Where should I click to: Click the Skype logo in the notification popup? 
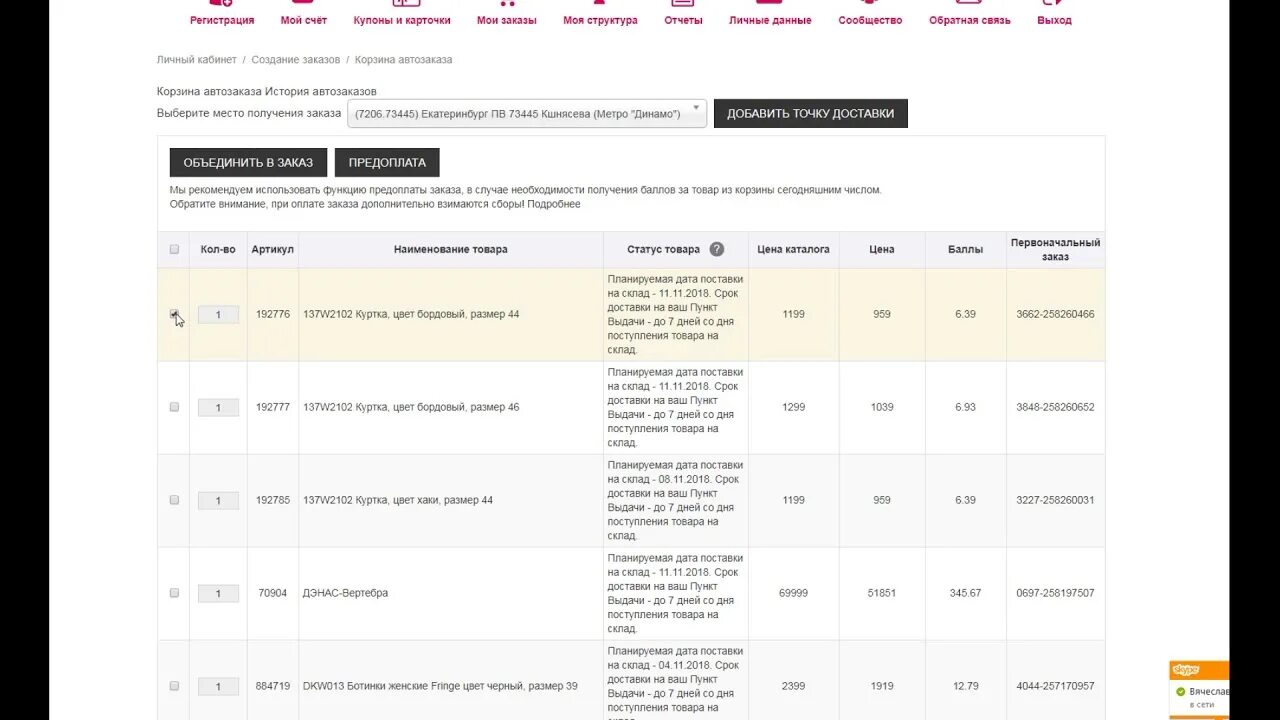[1185, 670]
